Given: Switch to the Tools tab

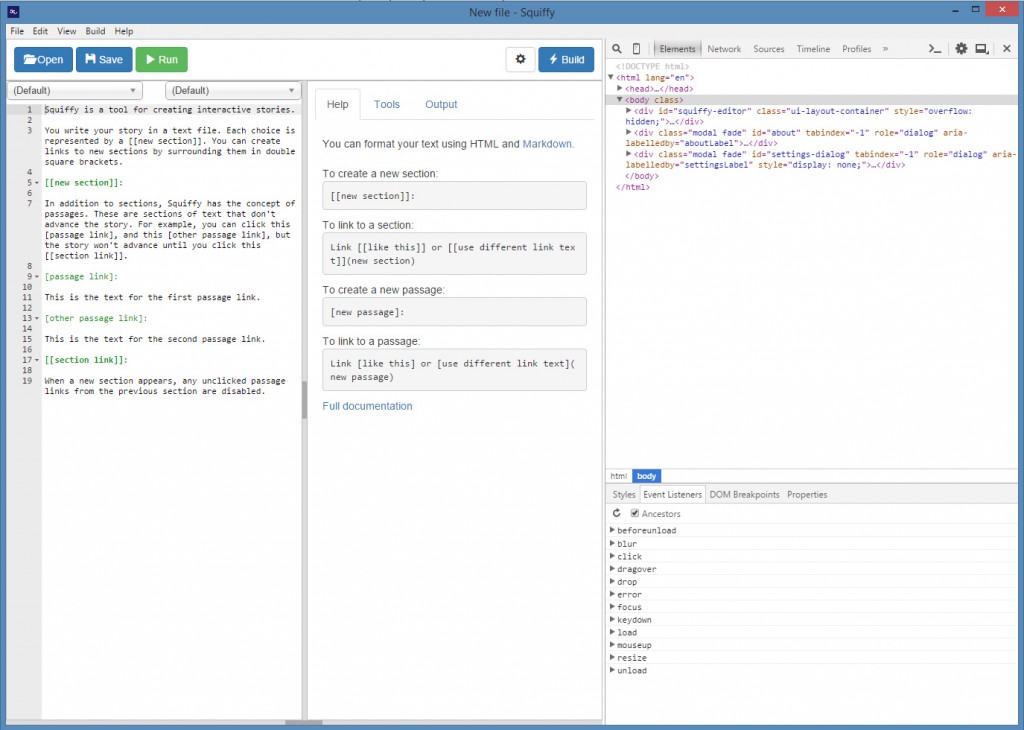Looking at the screenshot, I should 386,104.
